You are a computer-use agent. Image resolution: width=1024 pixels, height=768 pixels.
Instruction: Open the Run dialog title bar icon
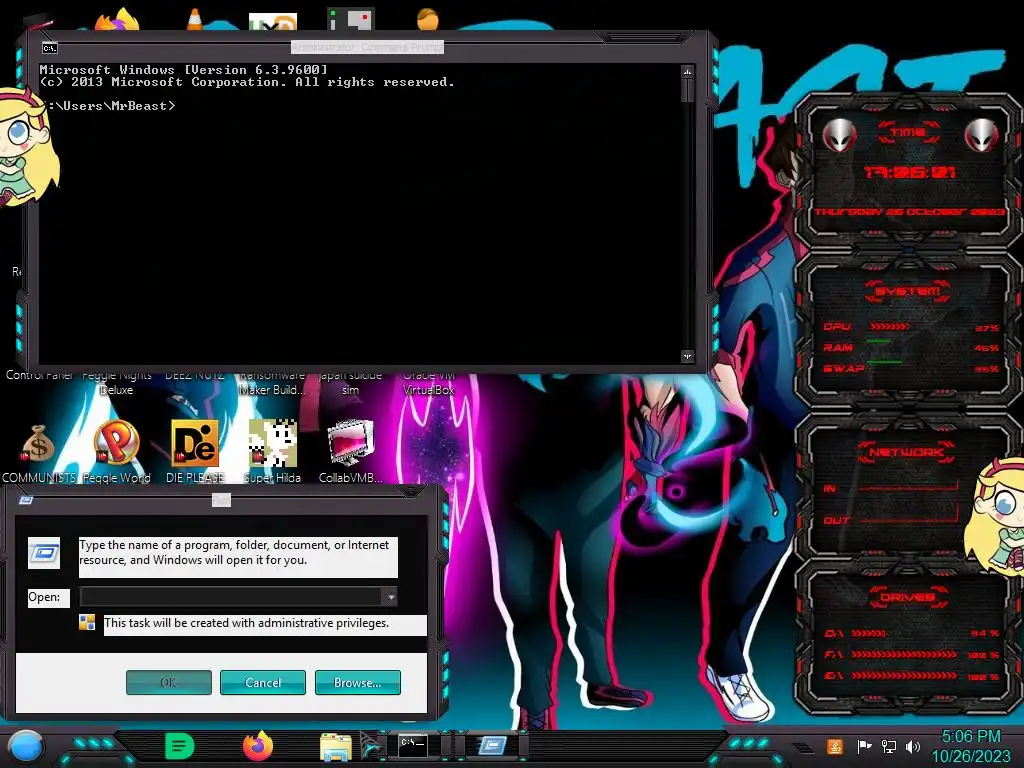click(26, 500)
